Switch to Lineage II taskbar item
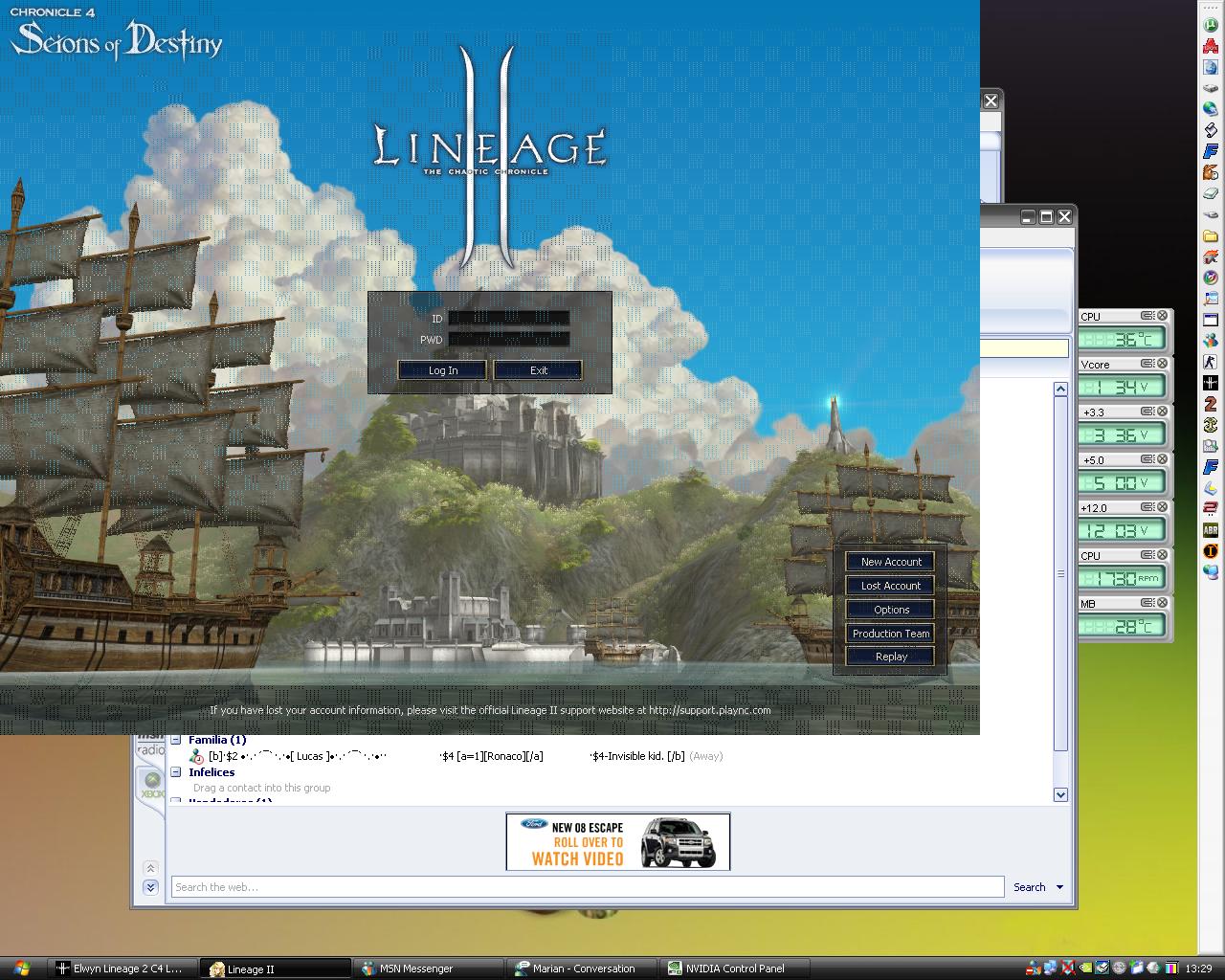 pyautogui.click(x=277, y=969)
